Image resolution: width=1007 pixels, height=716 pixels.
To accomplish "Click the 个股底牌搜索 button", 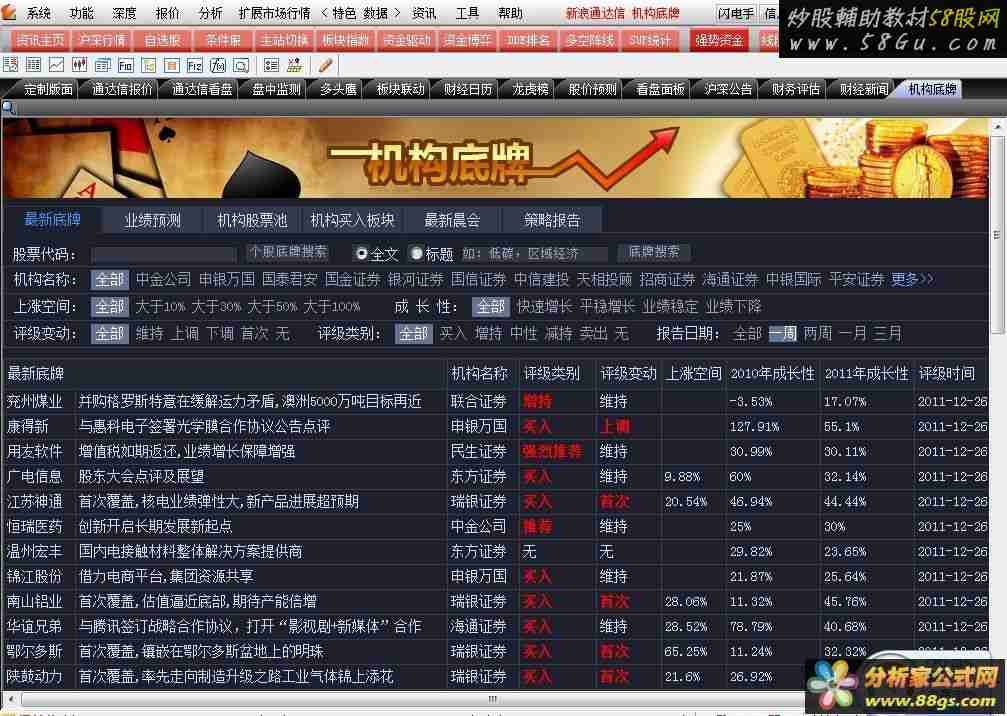I will (288, 252).
